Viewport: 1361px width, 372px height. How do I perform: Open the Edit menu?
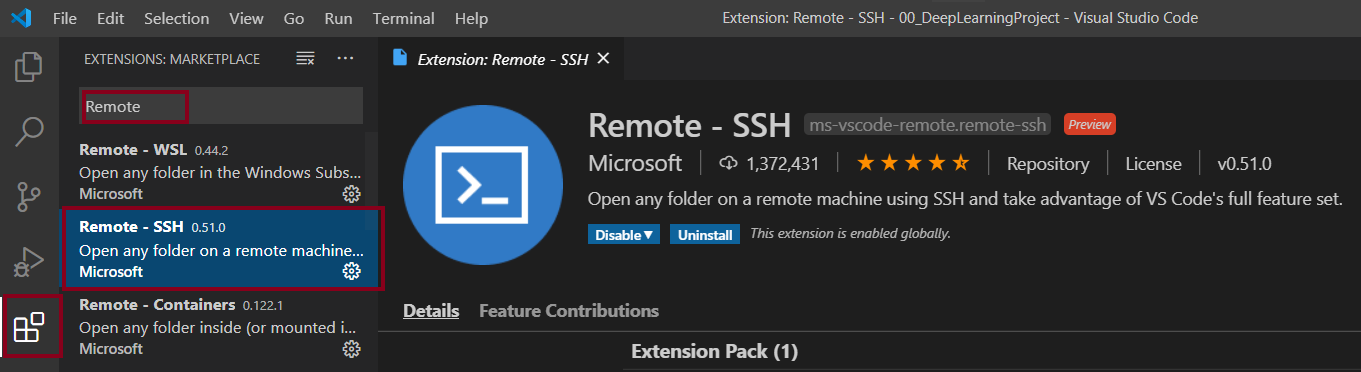coord(111,18)
